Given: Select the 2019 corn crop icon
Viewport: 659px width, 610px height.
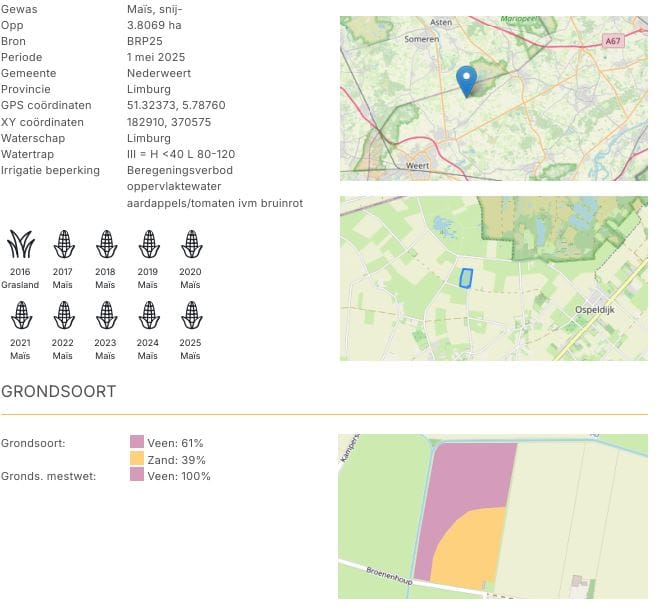Looking at the screenshot, I should (x=148, y=245).
